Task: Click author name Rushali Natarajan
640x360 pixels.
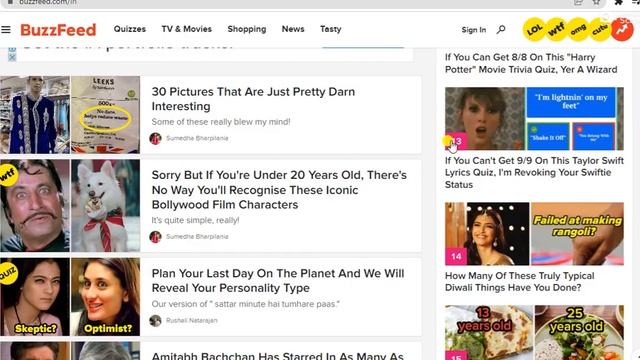Action: [x=192, y=321]
